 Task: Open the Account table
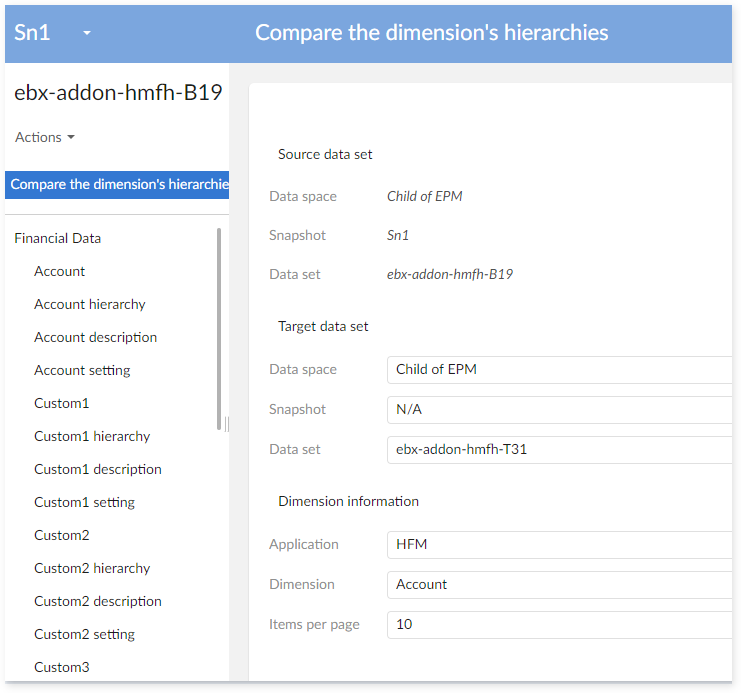59,271
